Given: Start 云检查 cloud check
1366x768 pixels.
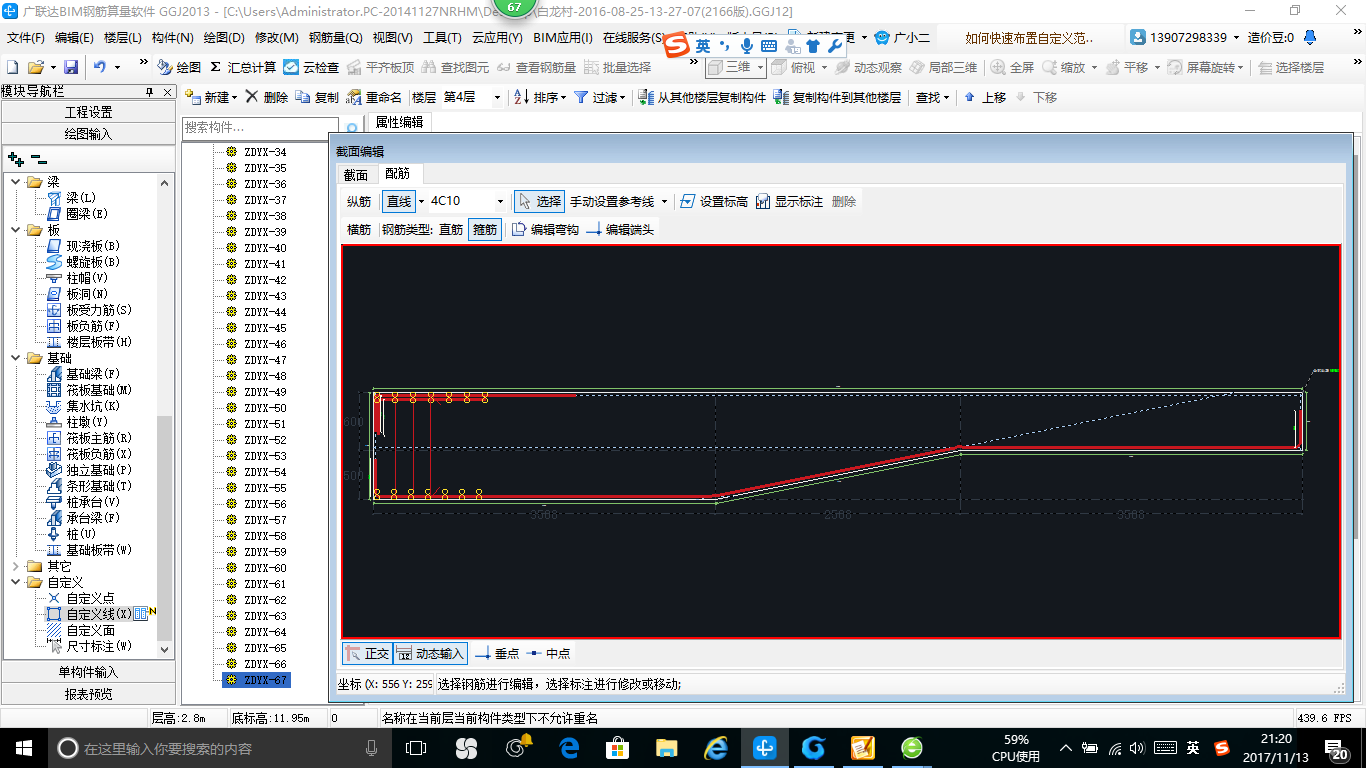Looking at the screenshot, I should pos(311,67).
